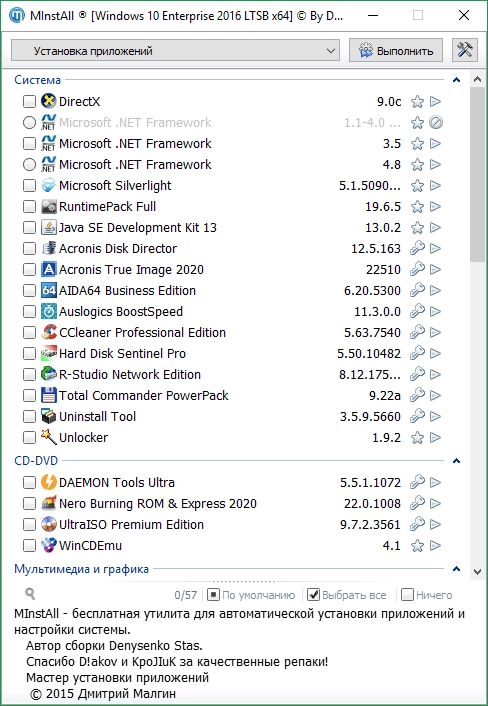Click the key icon for Acronis Disk Director
Viewport: 488px width, 706px height.
417,249
